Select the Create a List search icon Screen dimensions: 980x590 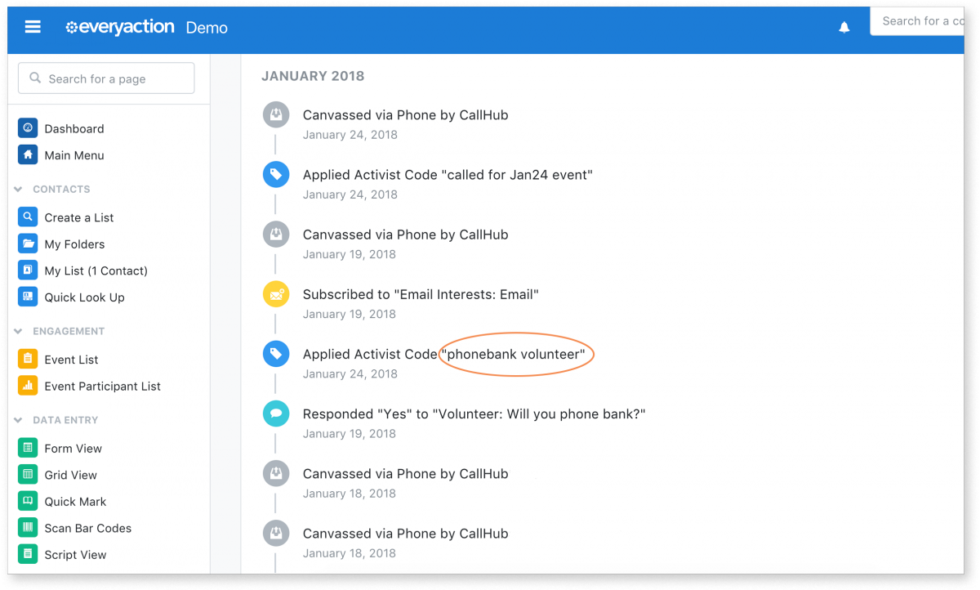pyautogui.click(x=27, y=217)
